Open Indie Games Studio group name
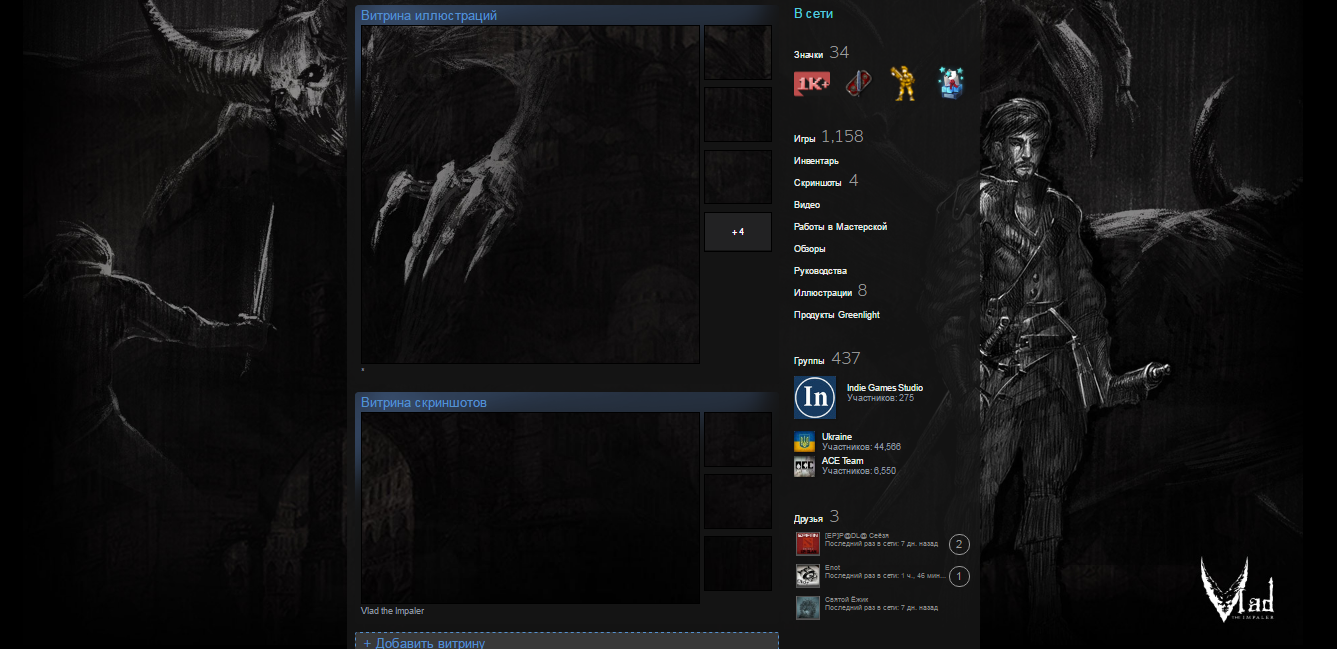 (x=885, y=387)
